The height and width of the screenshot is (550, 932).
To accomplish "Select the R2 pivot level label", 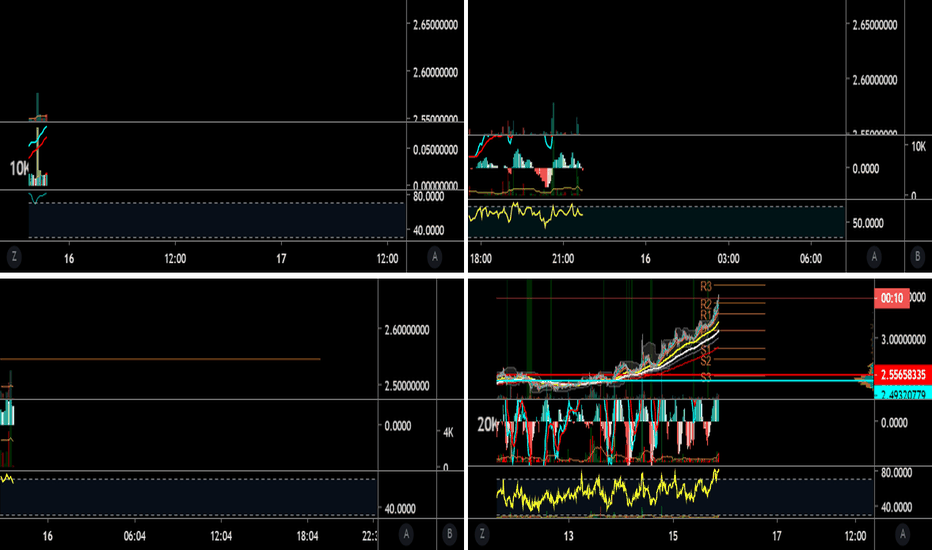I will (706, 304).
